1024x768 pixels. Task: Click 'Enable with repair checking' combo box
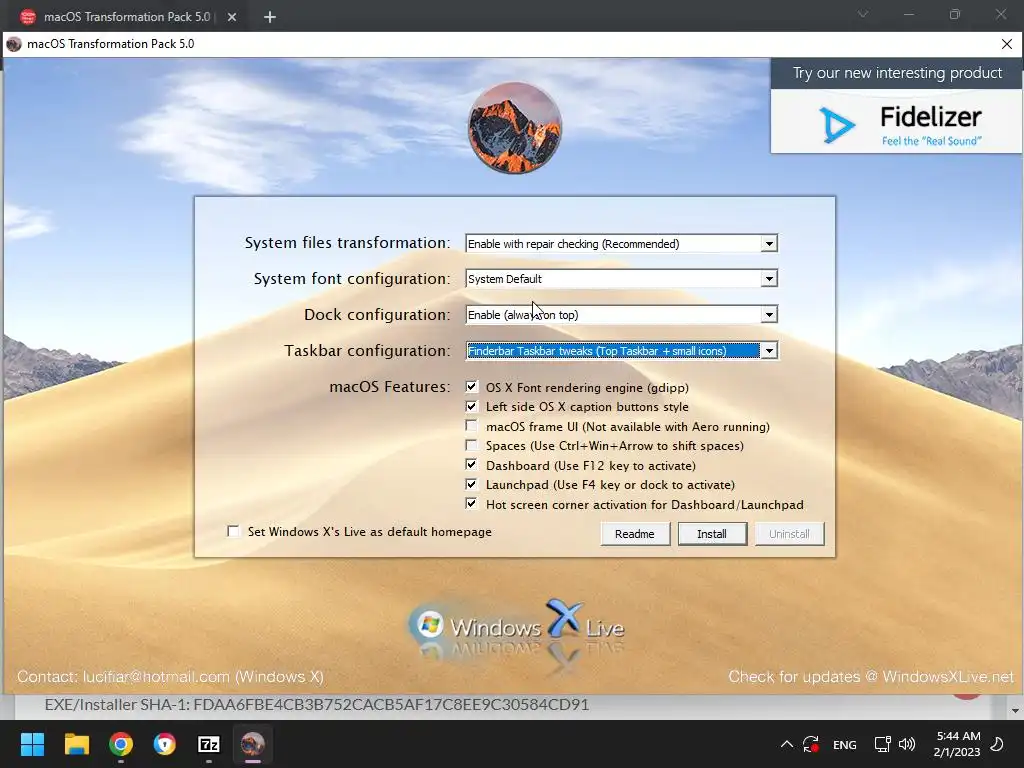(622, 244)
